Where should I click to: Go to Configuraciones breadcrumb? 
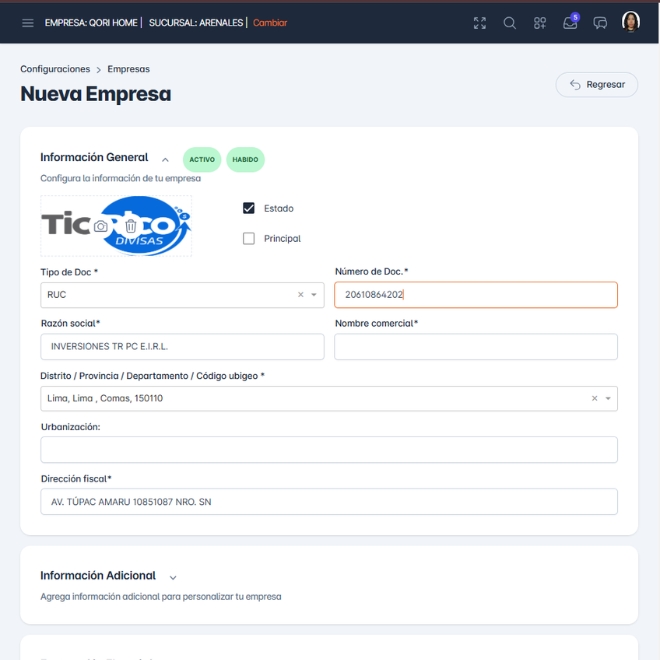pos(55,70)
